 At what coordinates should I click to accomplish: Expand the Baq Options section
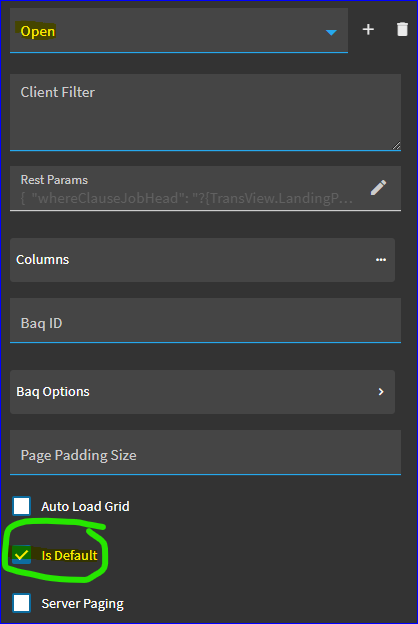pos(202,392)
